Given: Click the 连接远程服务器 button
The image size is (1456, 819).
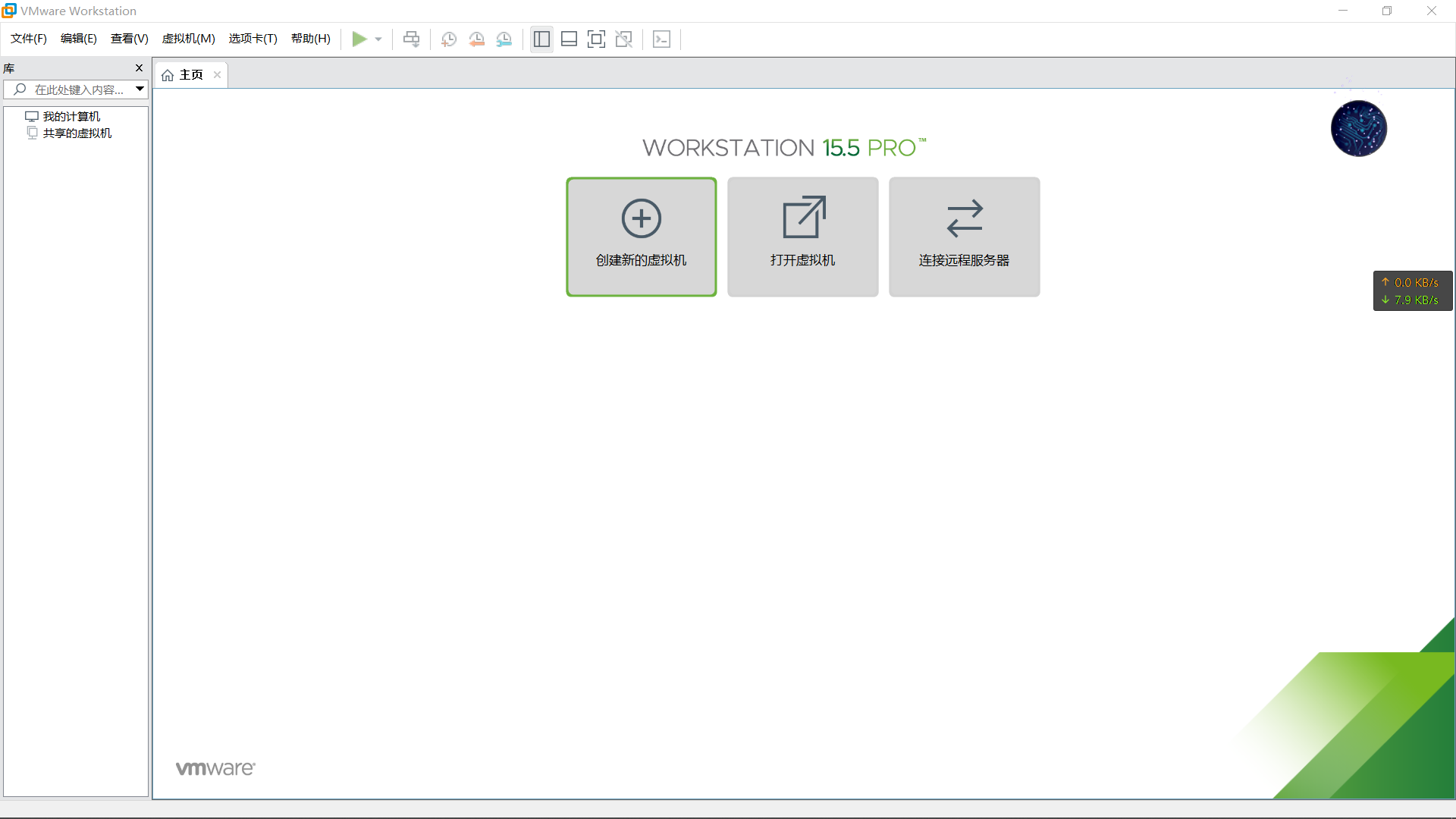Looking at the screenshot, I should (965, 237).
